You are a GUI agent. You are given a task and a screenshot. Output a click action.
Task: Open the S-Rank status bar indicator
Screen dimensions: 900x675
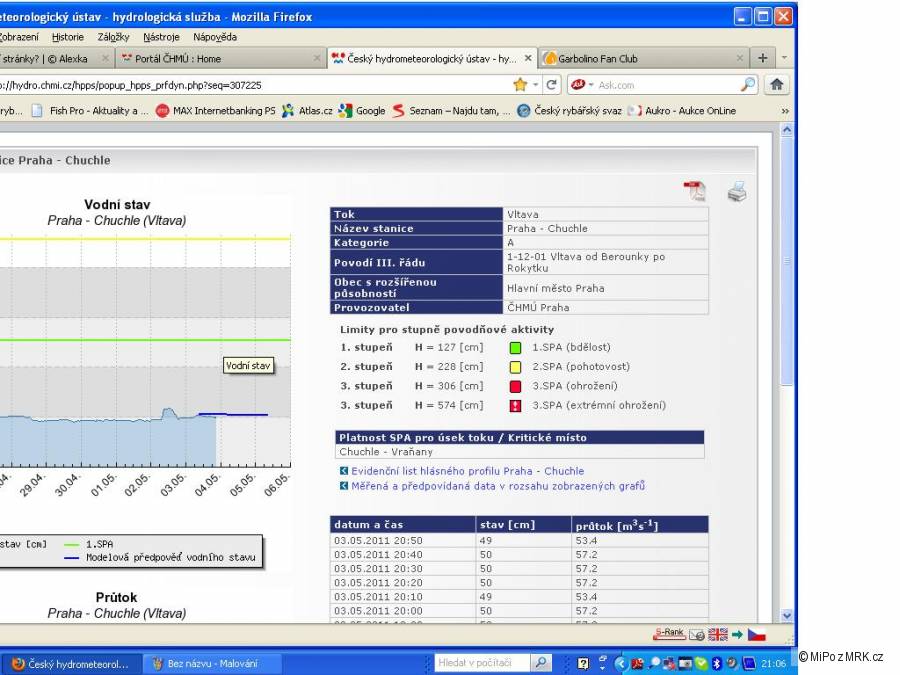(669, 634)
